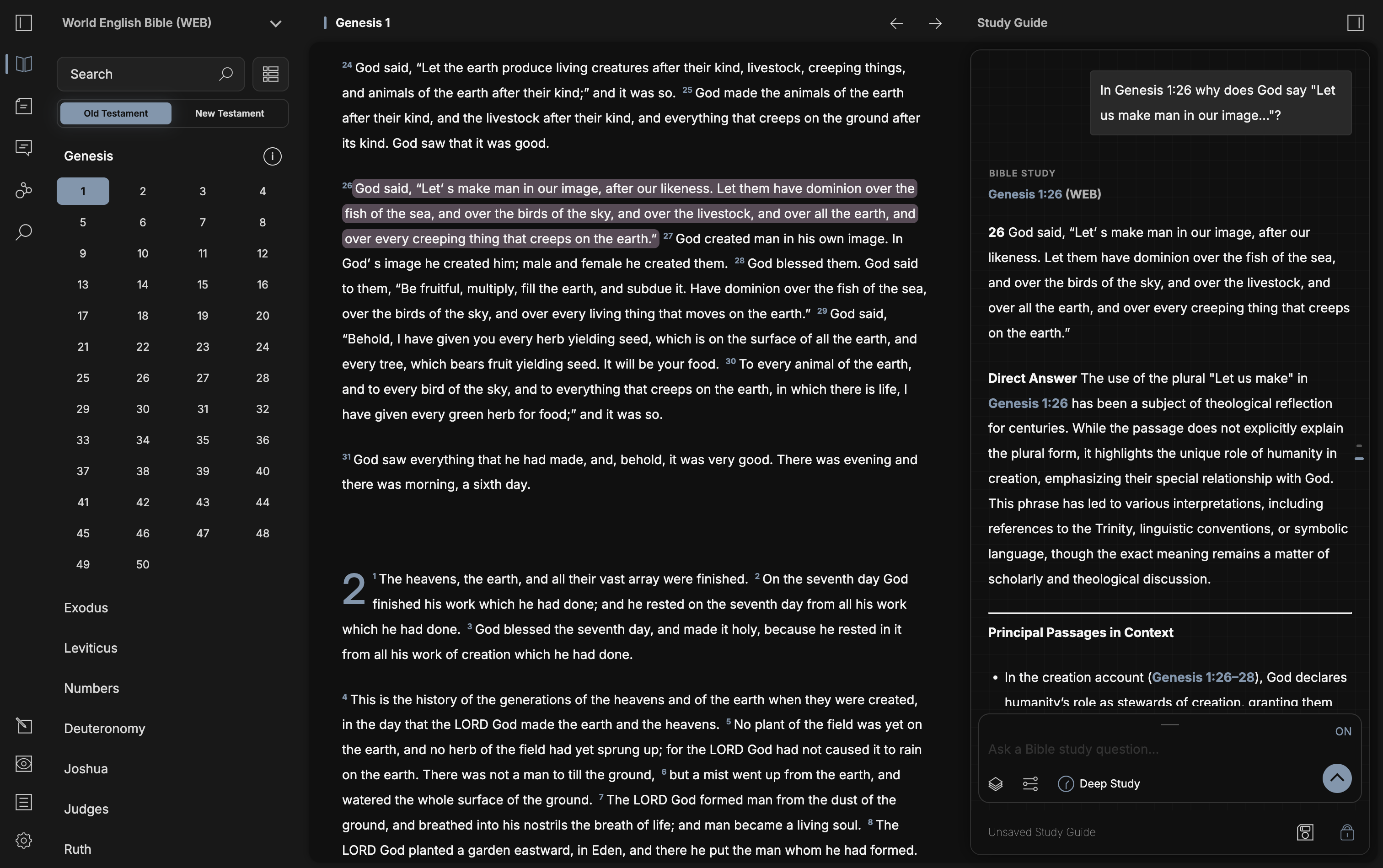
Task: Expand the Joshua book
Action: pos(86,769)
